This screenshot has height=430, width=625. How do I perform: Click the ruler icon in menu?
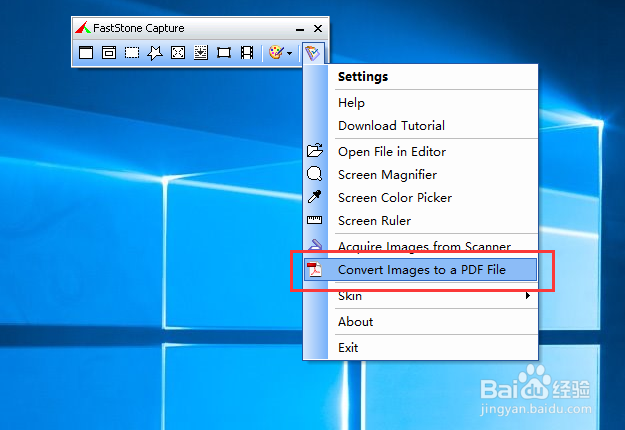pyautogui.click(x=314, y=220)
